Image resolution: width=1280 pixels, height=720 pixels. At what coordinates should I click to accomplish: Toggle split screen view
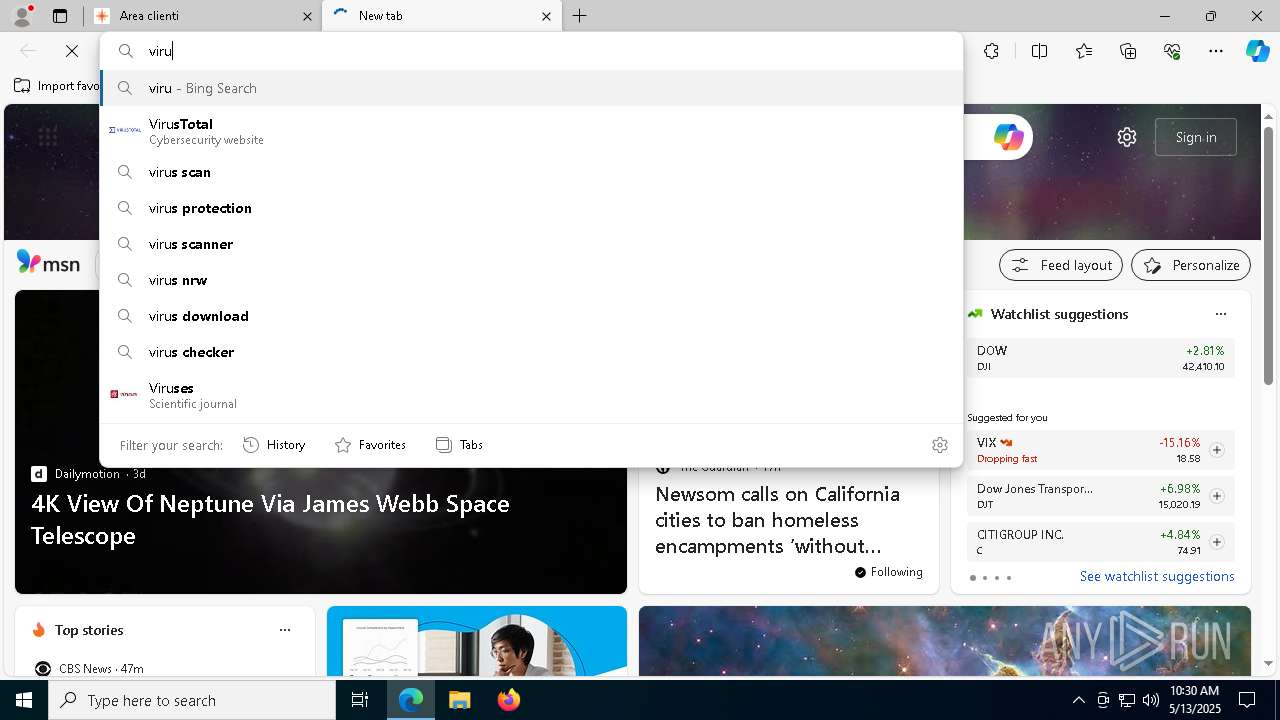point(1039,51)
